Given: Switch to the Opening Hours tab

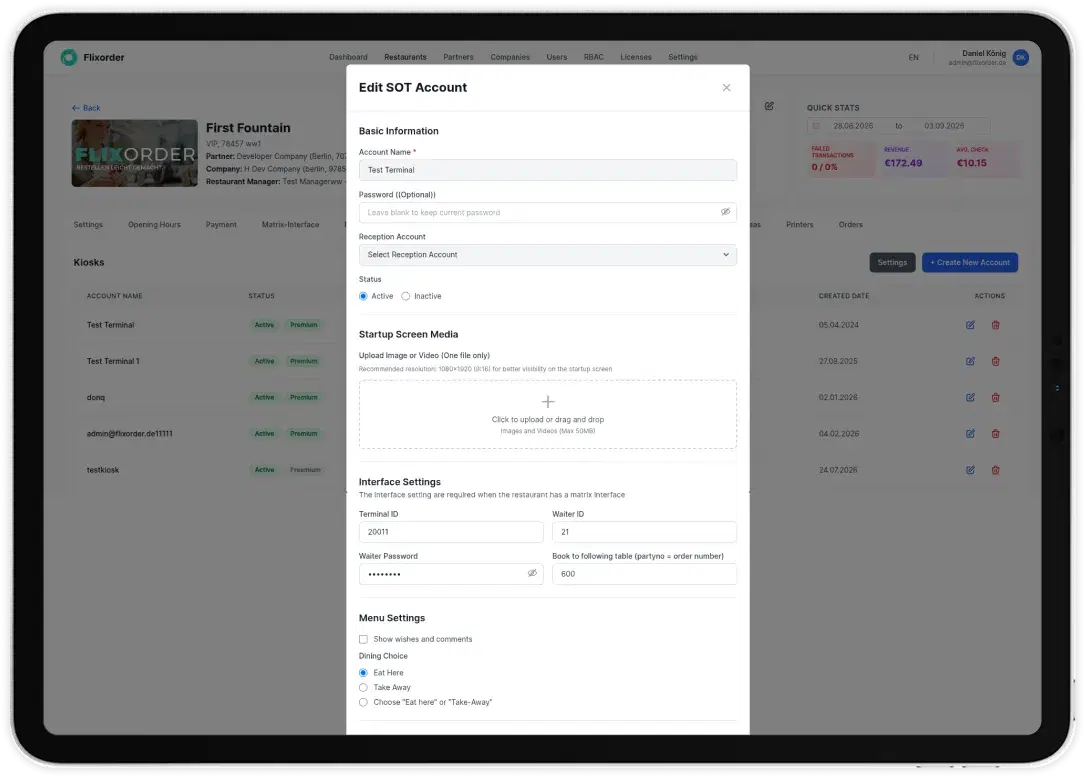Looking at the screenshot, I should click(154, 224).
